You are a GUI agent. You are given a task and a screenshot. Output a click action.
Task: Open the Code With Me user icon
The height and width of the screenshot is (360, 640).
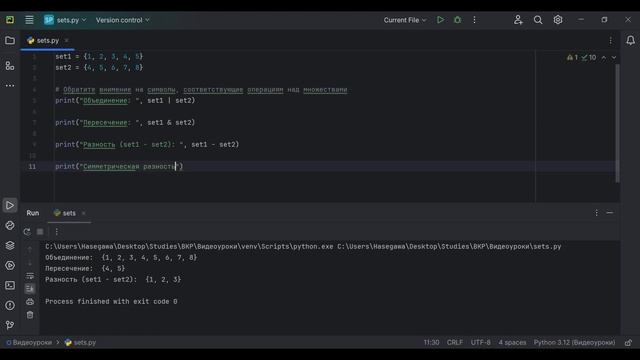coord(518,20)
